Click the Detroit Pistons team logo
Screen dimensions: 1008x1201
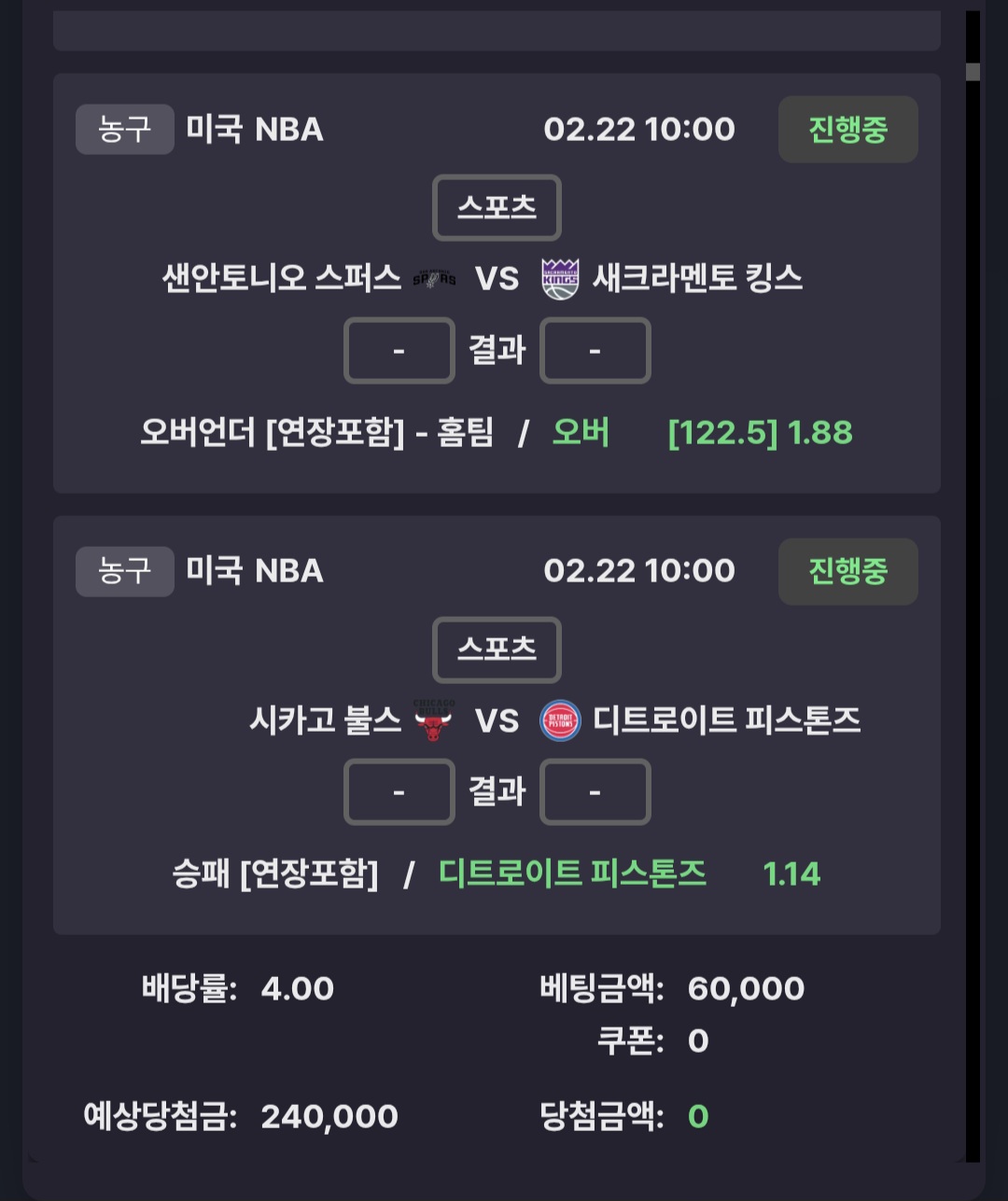[560, 721]
